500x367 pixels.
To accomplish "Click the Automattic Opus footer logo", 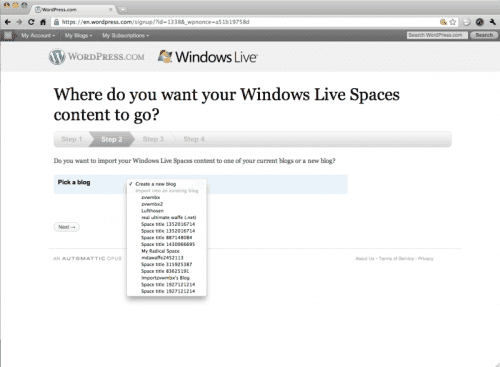I will [x=87, y=259].
